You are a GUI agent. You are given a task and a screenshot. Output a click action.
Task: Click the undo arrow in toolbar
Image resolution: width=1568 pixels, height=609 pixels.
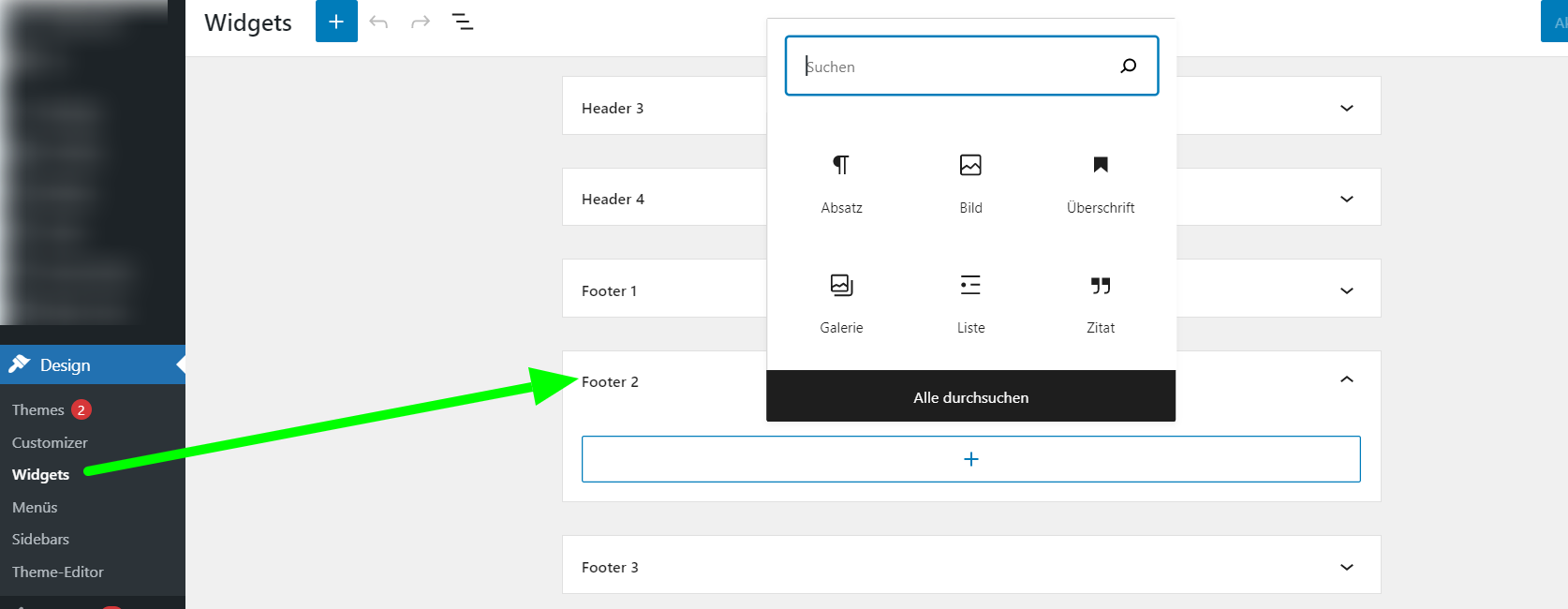(x=378, y=22)
